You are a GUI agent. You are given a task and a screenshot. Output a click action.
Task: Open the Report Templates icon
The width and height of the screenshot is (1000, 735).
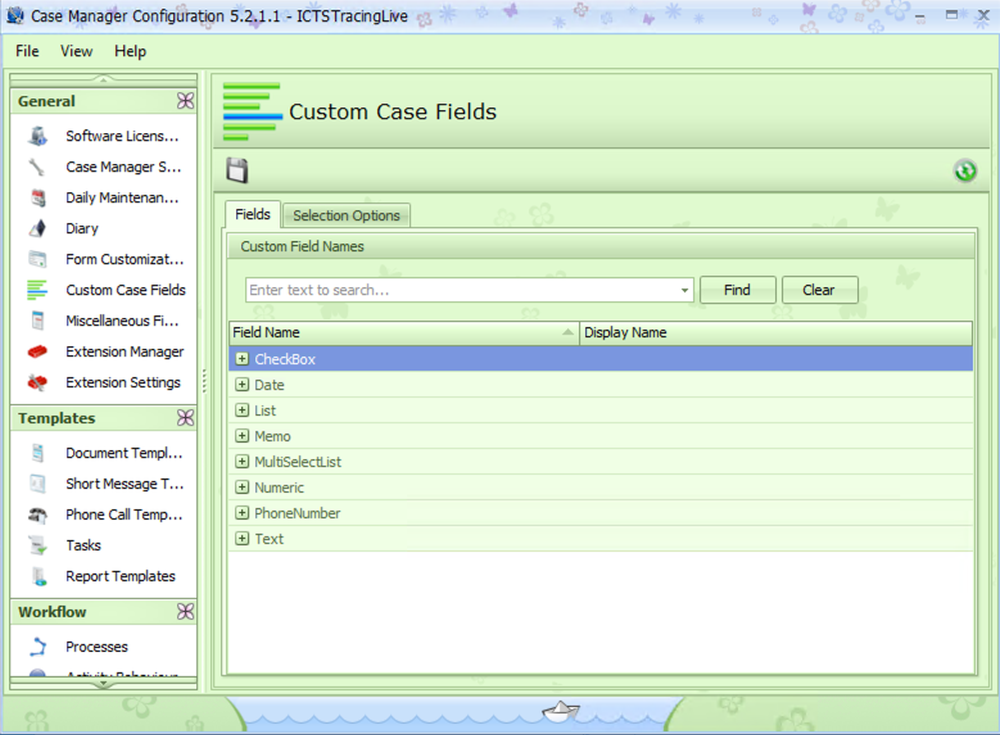tap(38, 576)
